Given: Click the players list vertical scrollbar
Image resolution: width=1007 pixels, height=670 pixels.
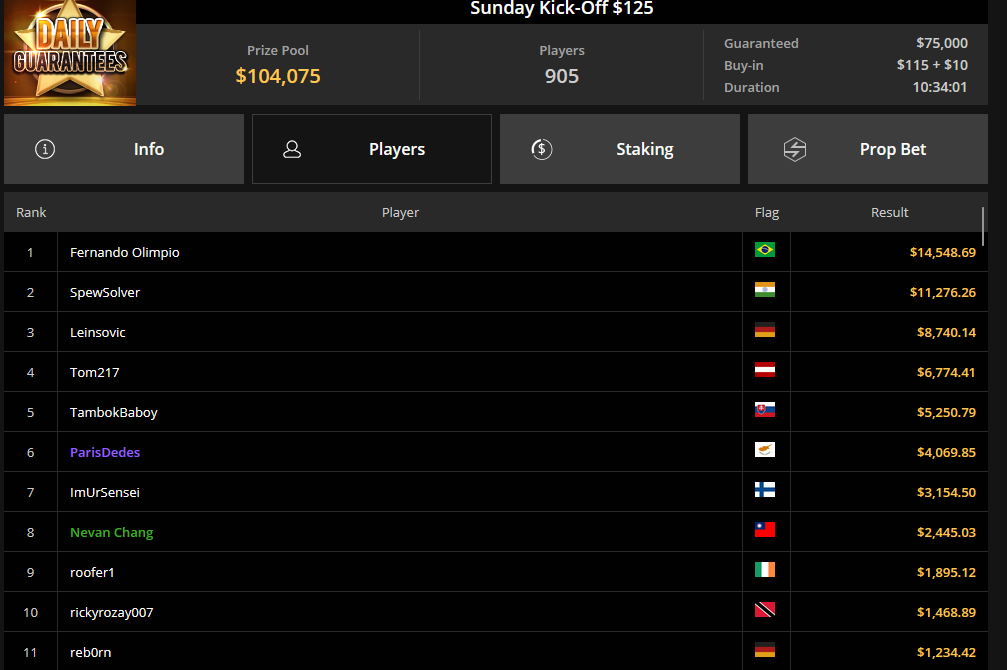Looking at the screenshot, I should point(984,226).
